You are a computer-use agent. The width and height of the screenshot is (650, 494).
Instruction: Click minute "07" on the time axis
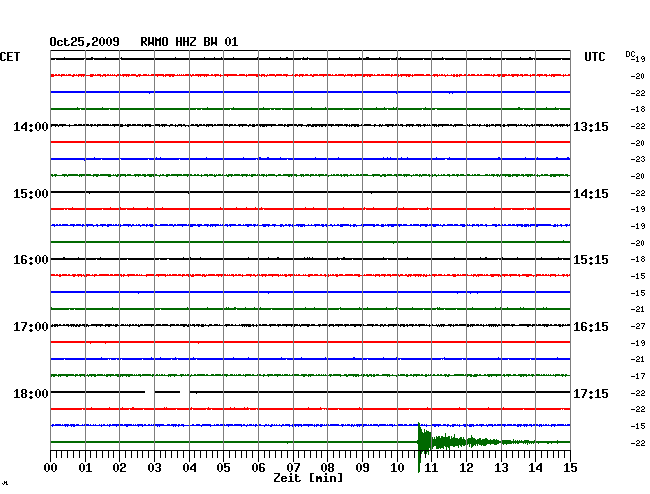(x=293, y=468)
